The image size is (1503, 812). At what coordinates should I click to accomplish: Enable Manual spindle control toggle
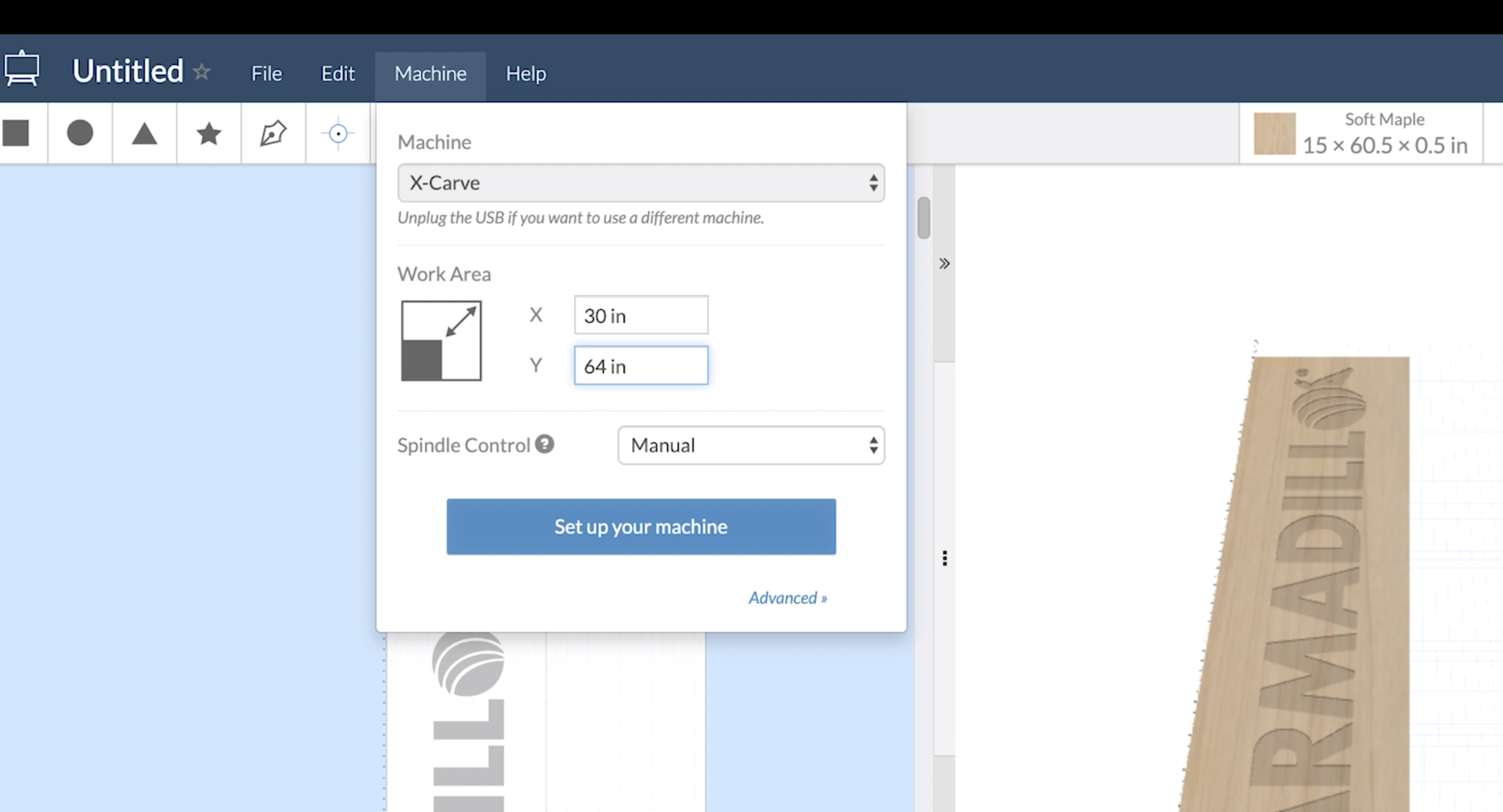coord(751,444)
